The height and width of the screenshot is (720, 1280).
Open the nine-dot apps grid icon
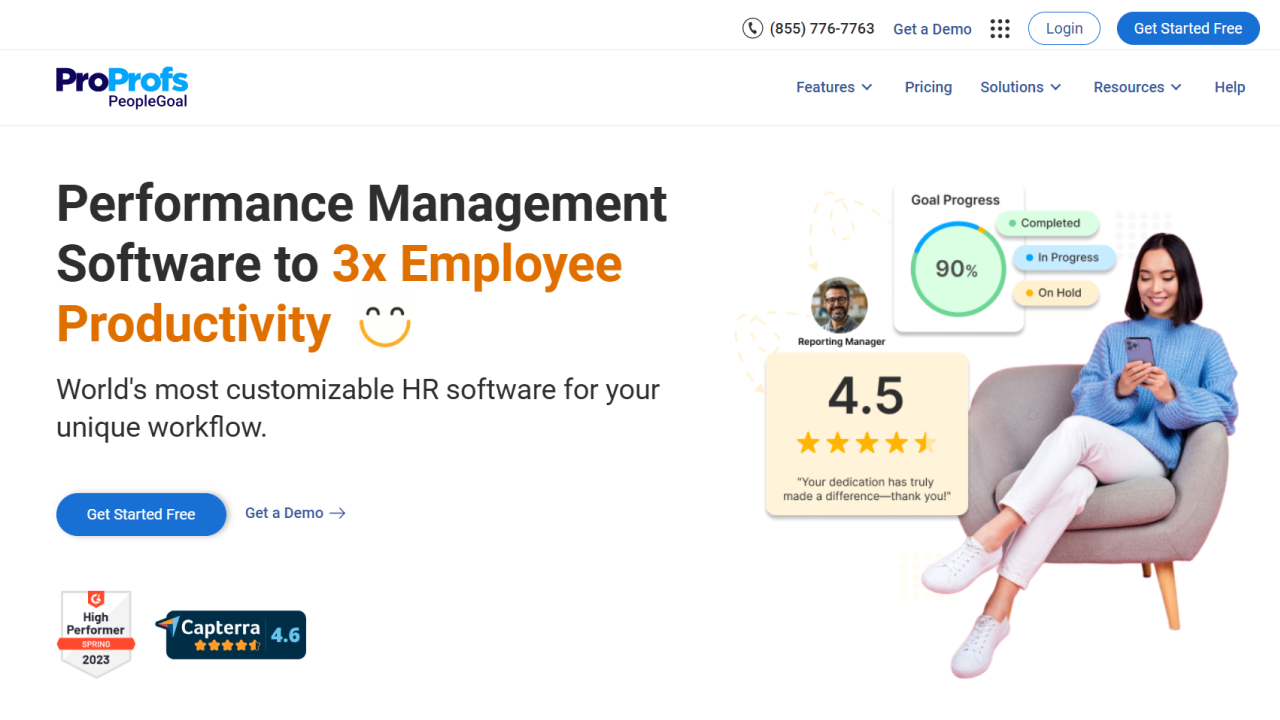point(1000,29)
